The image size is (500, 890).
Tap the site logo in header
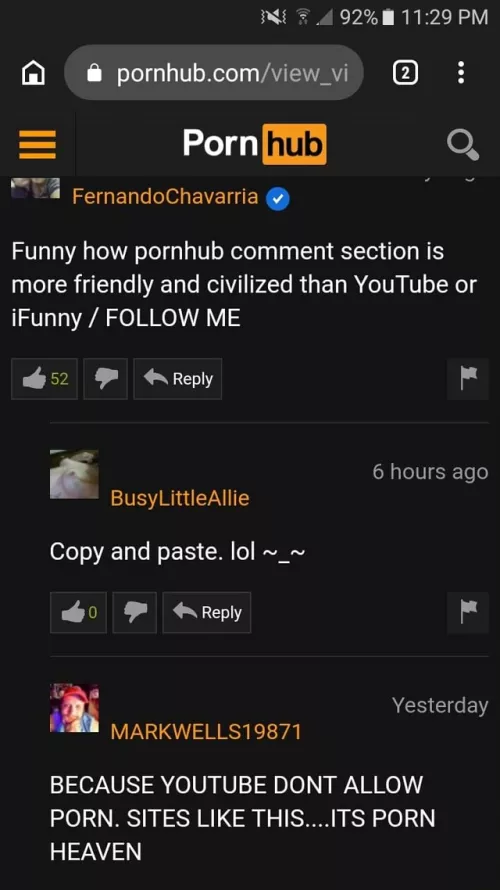point(255,144)
